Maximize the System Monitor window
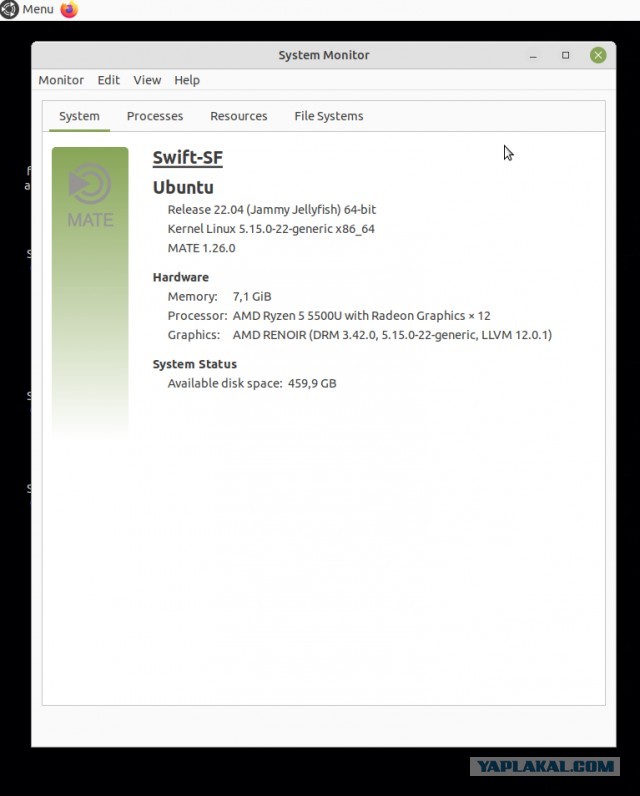 coord(565,55)
